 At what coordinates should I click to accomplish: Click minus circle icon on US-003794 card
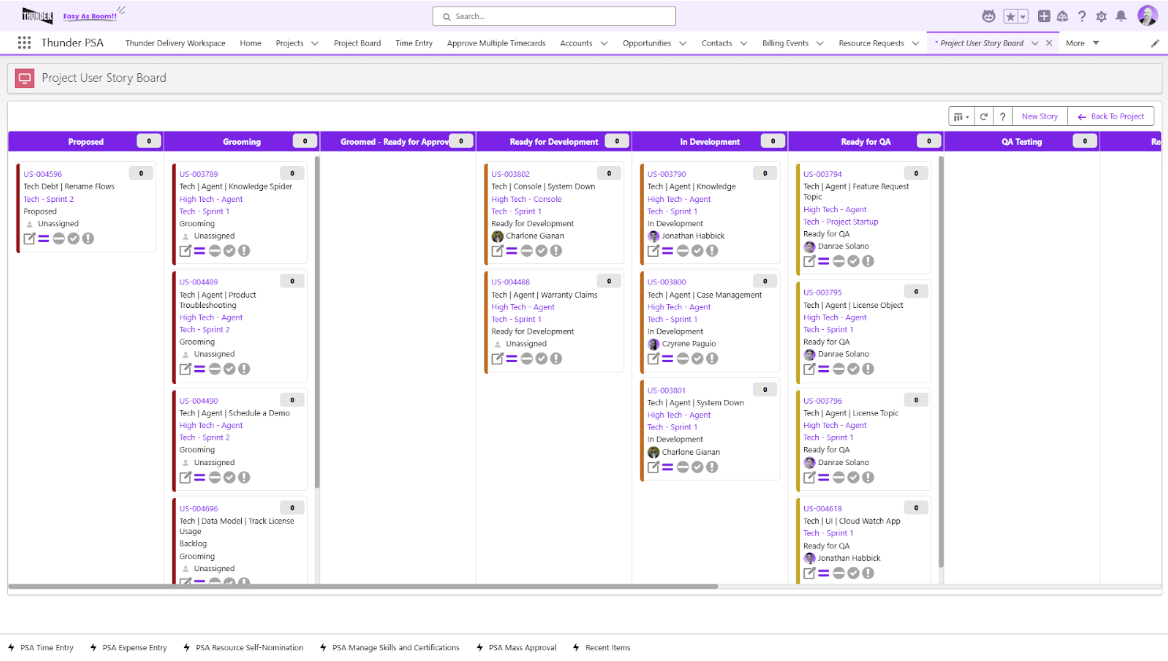pyautogui.click(x=839, y=262)
